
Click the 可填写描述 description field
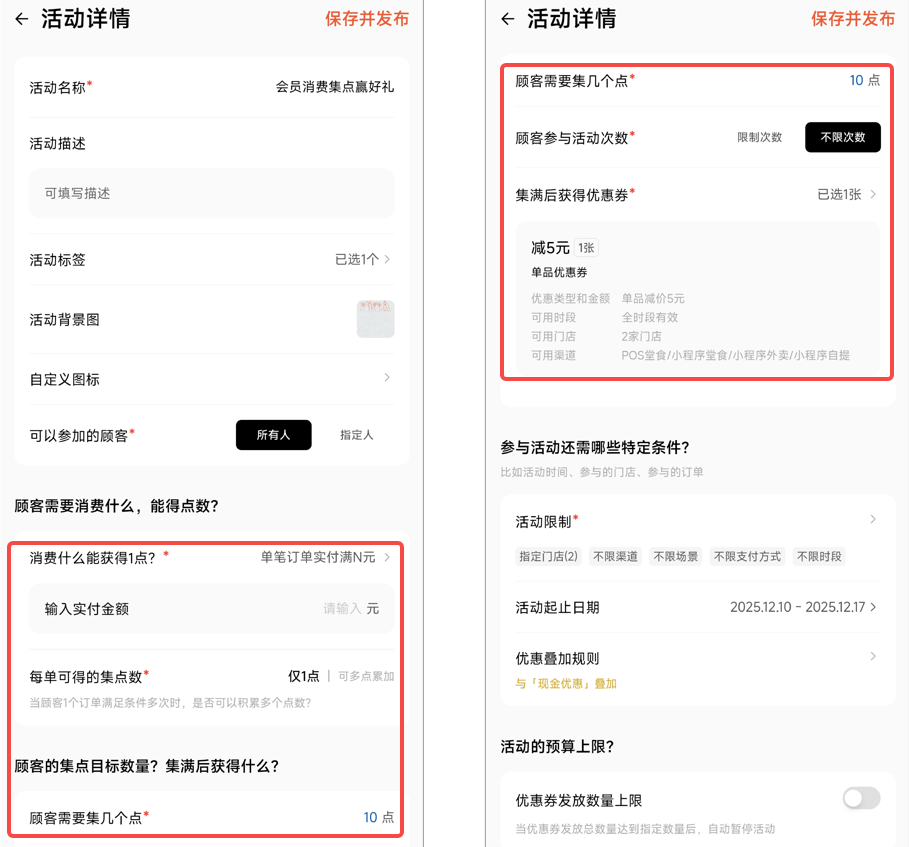pyautogui.click(x=211, y=193)
